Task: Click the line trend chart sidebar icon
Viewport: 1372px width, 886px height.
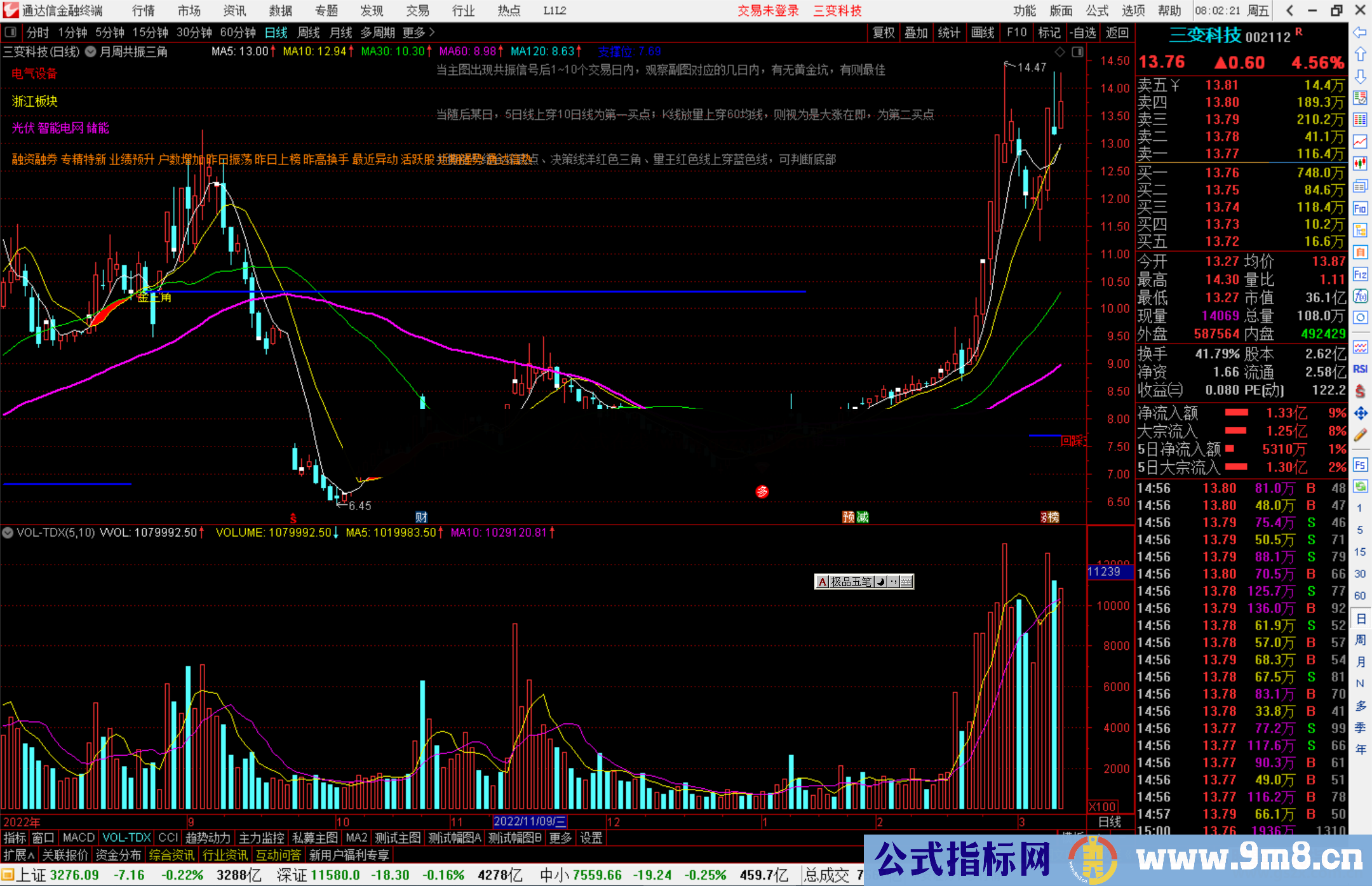Action: (x=1360, y=142)
